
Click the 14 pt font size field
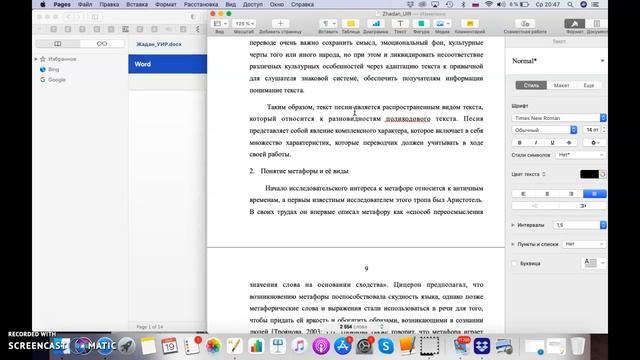pyautogui.click(x=592, y=130)
